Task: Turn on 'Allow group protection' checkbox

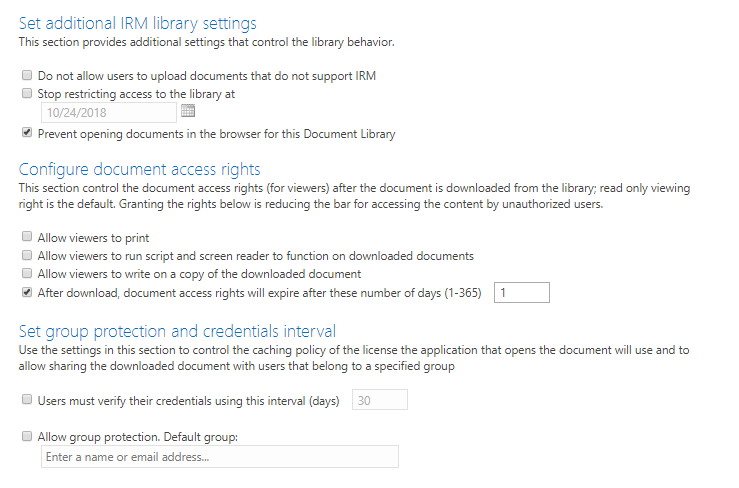Action: click(27, 437)
